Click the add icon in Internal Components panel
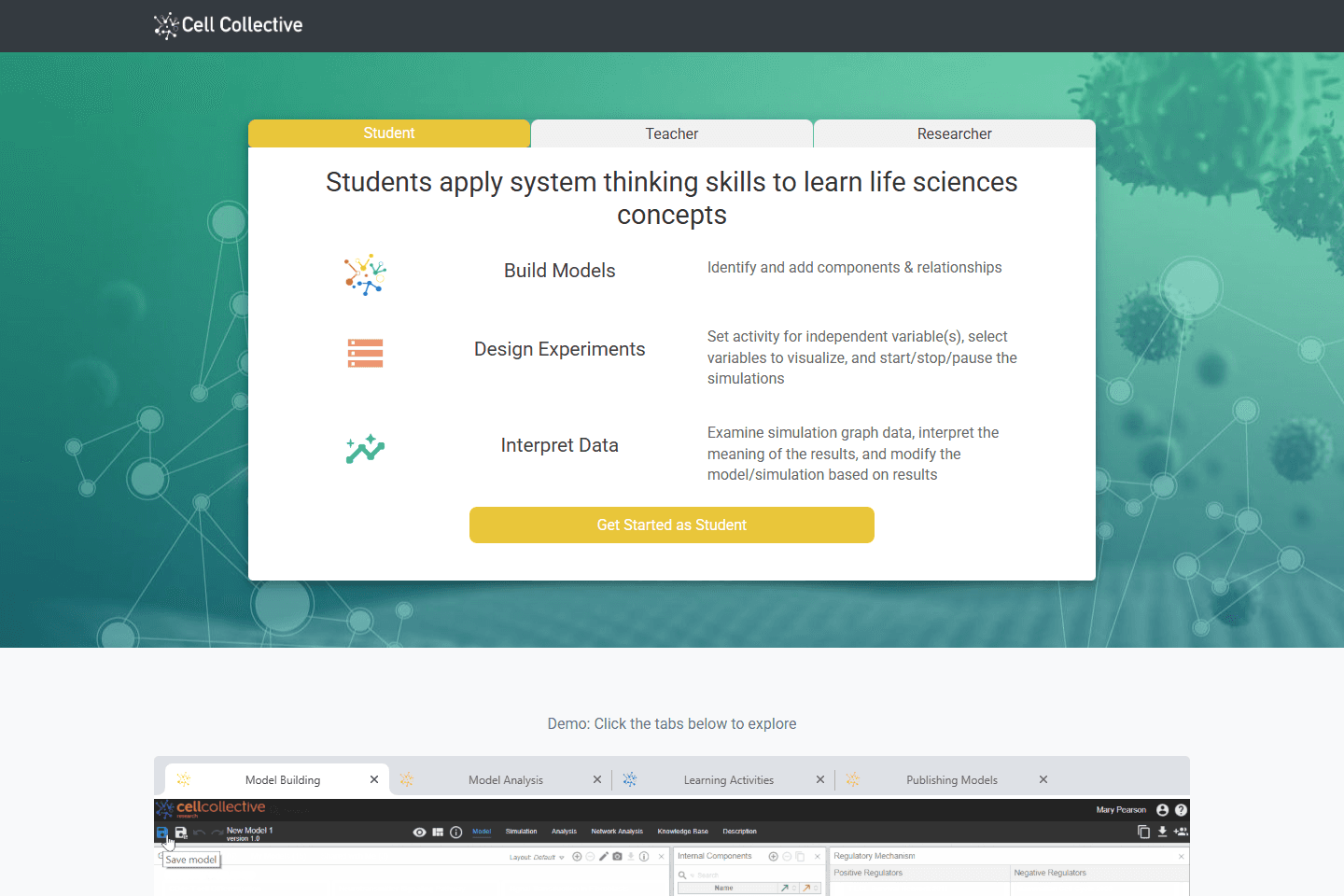Image resolution: width=1344 pixels, height=896 pixels. click(773, 856)
